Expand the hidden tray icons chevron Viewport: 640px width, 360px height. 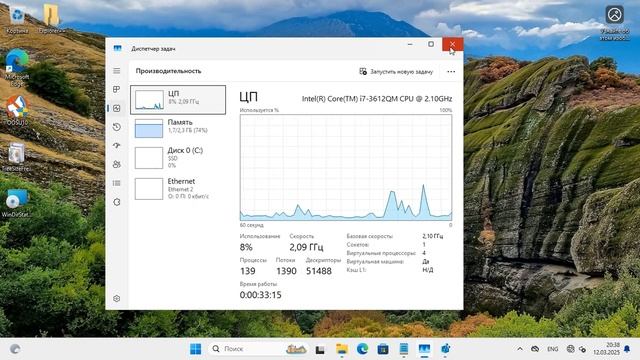point(520,349)
